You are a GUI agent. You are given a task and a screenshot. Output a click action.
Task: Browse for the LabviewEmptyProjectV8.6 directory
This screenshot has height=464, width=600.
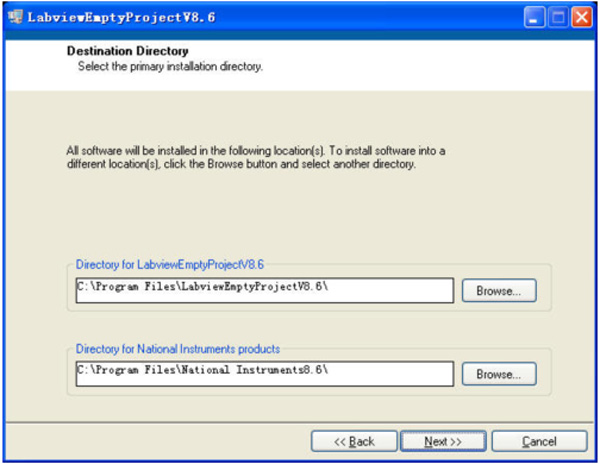coord(498,291)
